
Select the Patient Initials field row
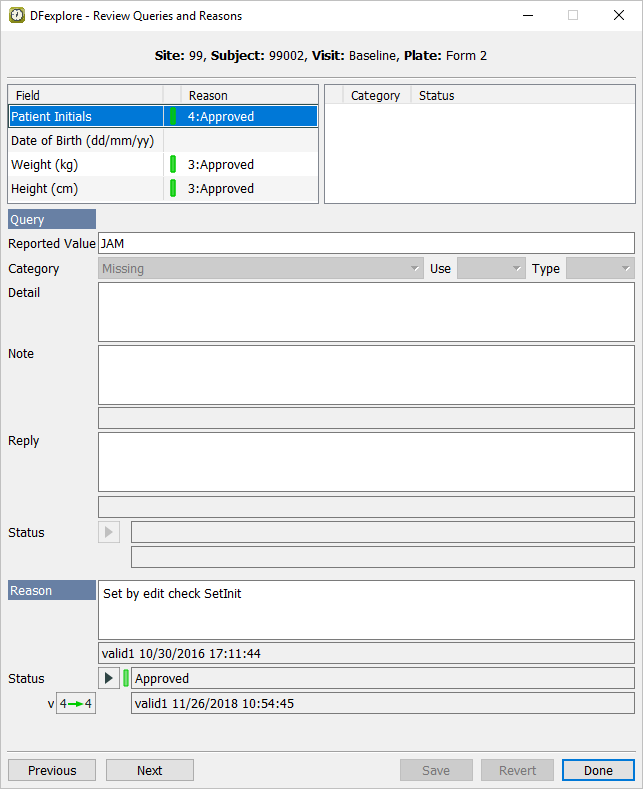tap(85, 117)
